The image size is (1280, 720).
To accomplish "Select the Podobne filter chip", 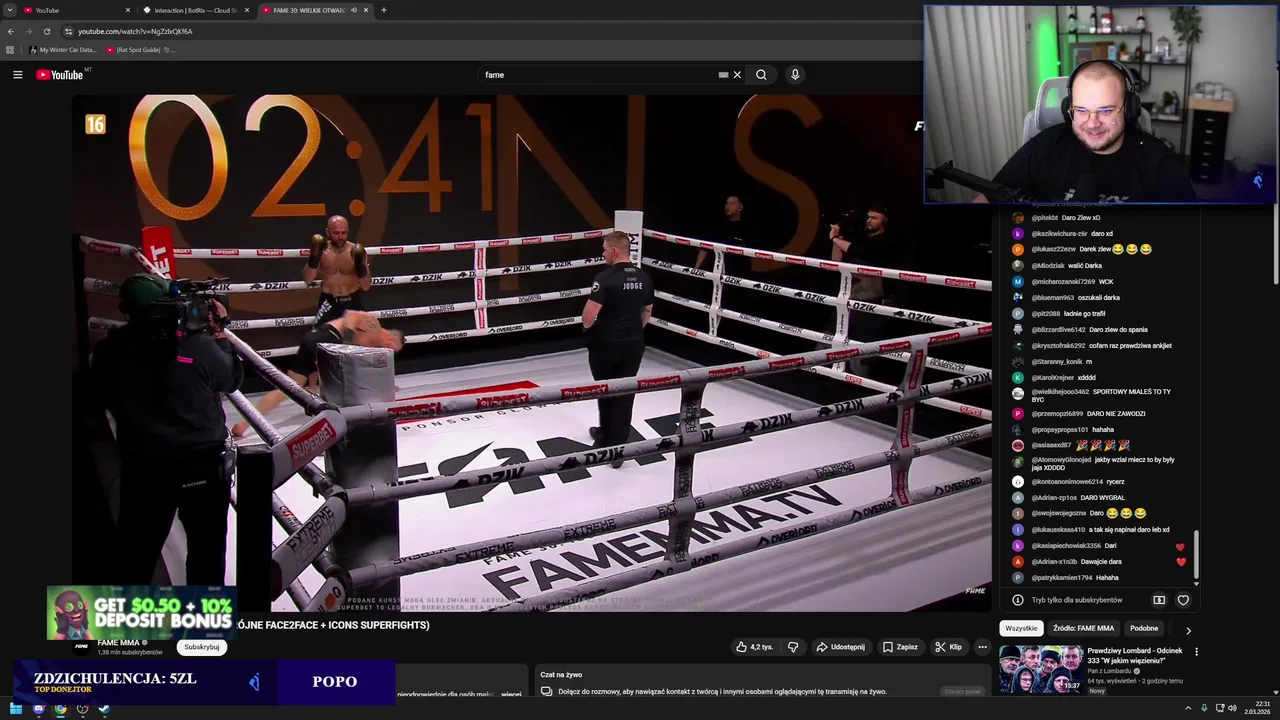I will pos(1144,628).
